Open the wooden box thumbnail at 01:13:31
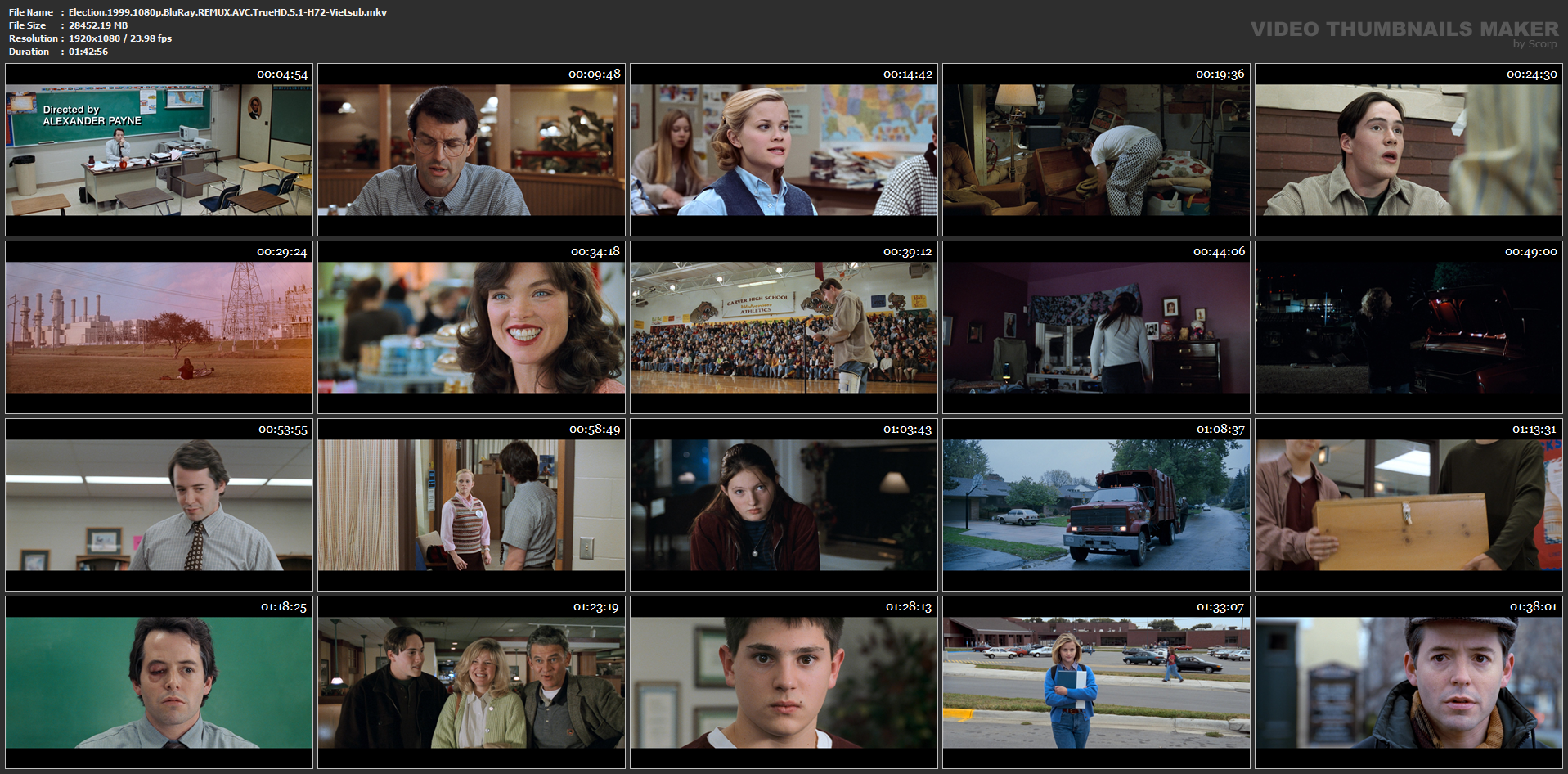The width and height of the screenshot is (1568, 774). pyautogui.click(x=1409, y=505)
